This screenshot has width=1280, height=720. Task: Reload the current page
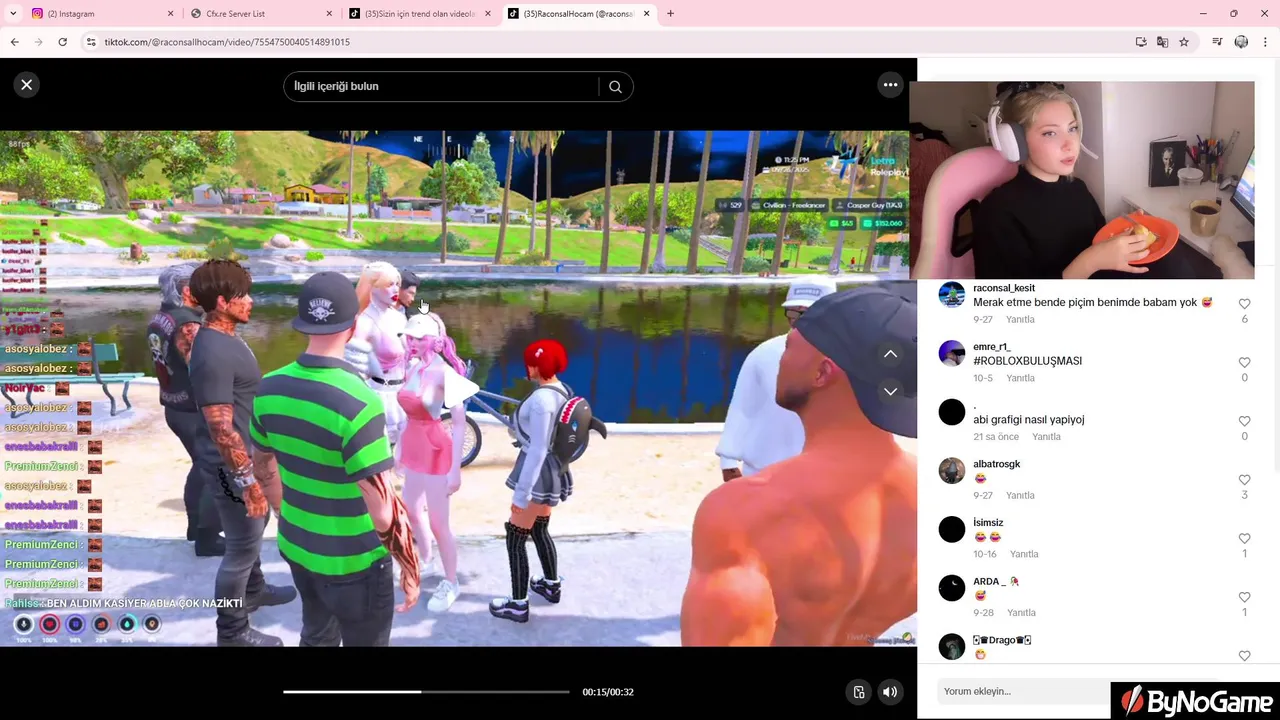tap(62, 42)
